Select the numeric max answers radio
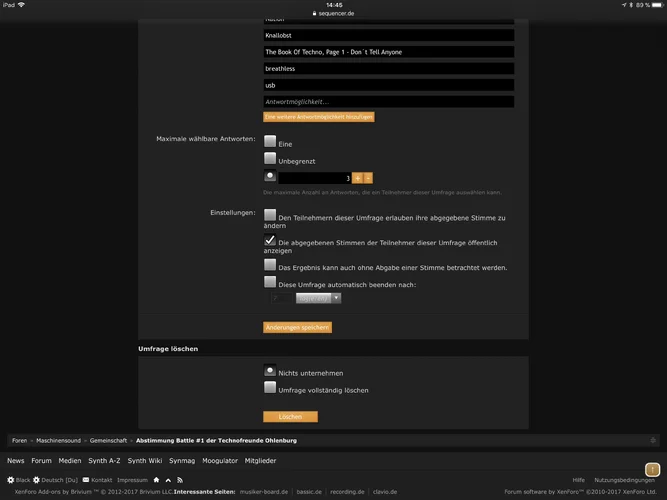This screenshot has width=667, height=500. click(270, 175)
